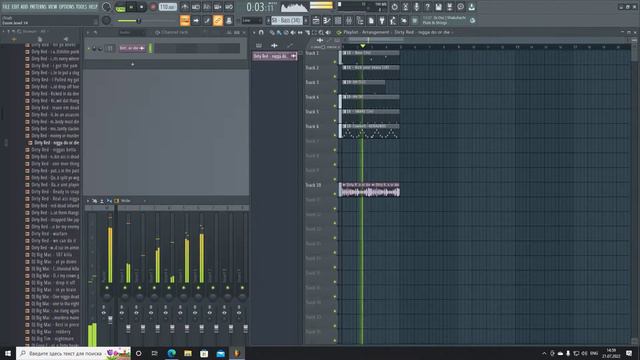Click the record transport button
Image resolution: width=640 pixels, height=360 pixels.
click(153, 7)
